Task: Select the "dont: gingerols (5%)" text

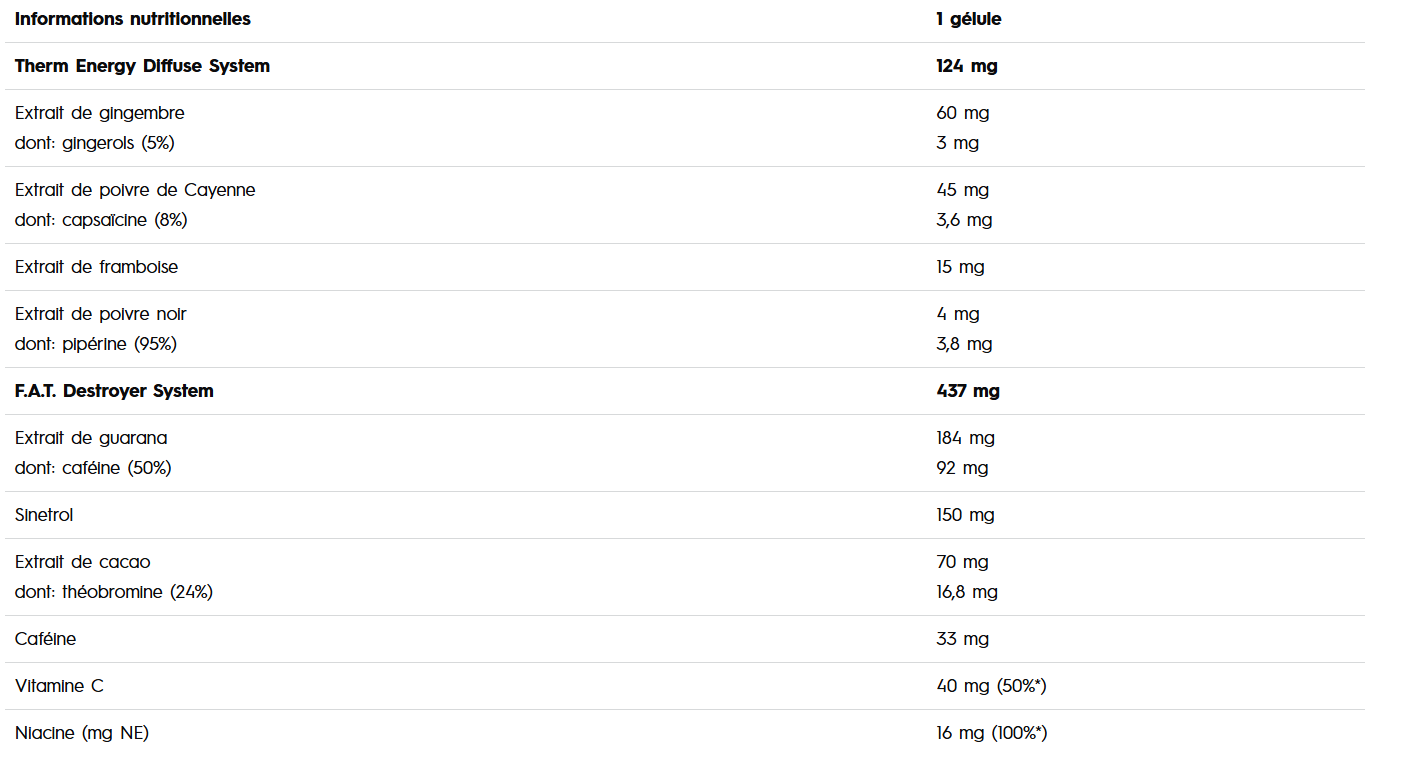Action: coord(94,143)
